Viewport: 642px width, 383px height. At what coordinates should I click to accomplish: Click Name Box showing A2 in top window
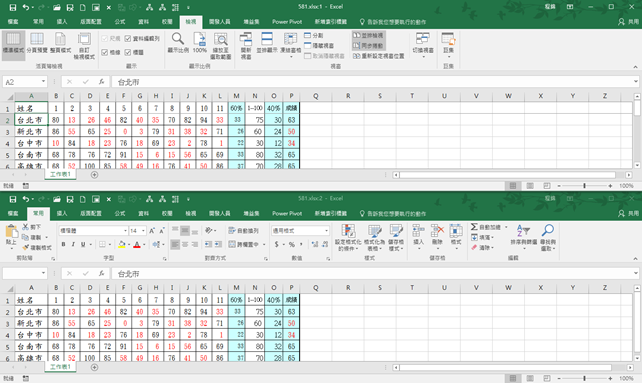[x=25, y=82]
